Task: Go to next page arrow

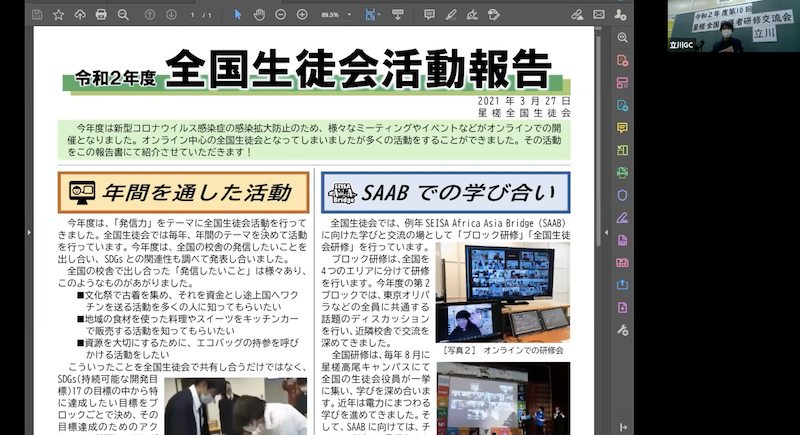Action: (171, 15)
